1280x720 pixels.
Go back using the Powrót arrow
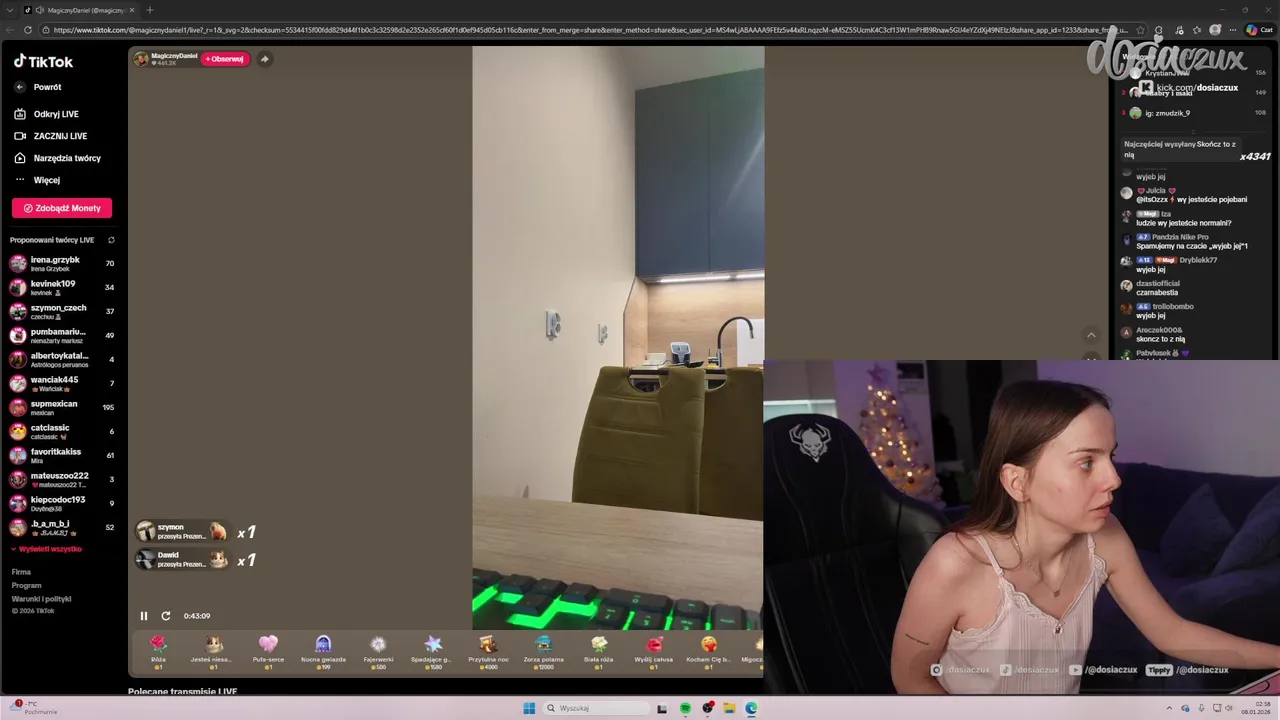click(19, 87)
